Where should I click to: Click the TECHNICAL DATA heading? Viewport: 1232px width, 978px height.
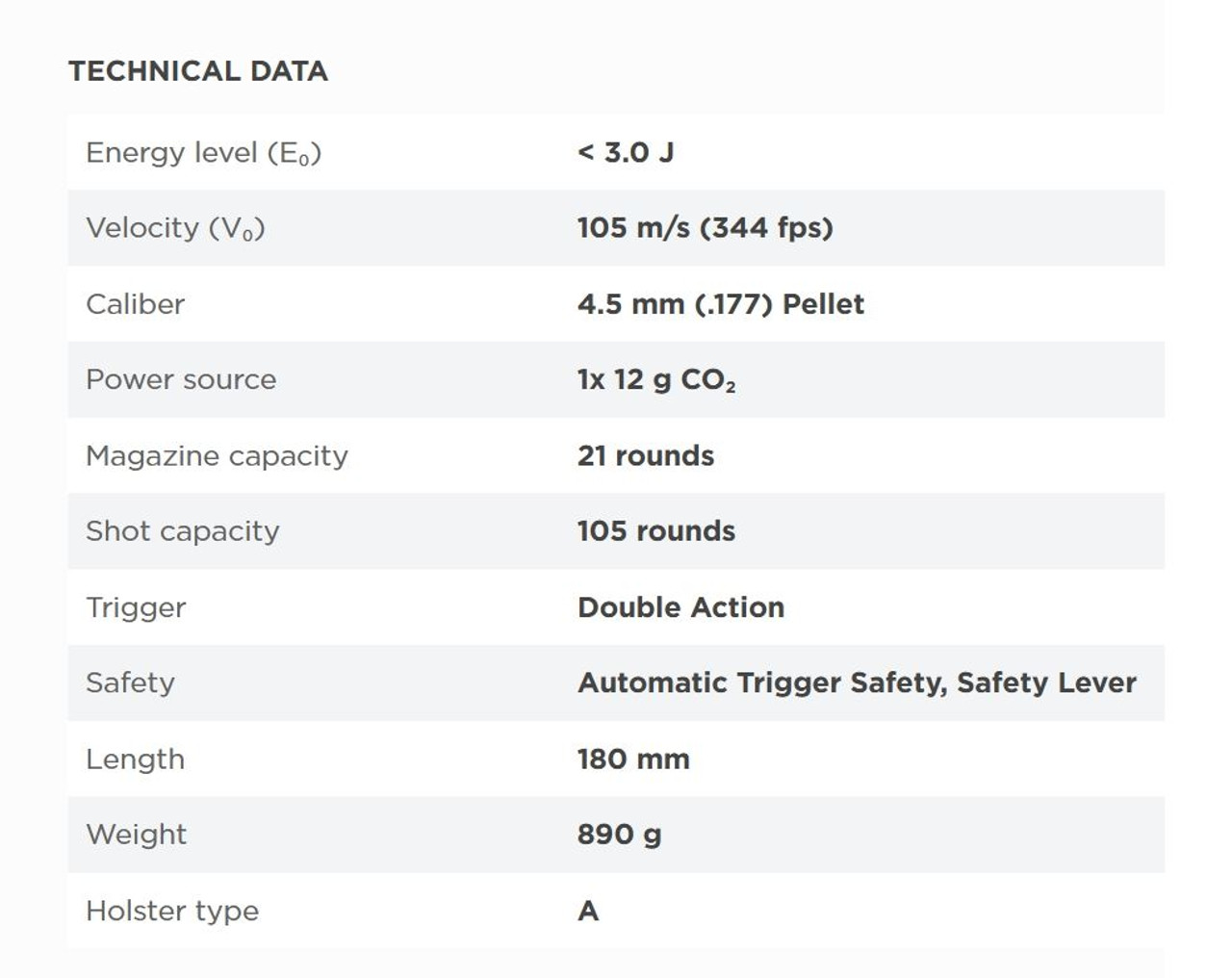click(x=198, y=71)
